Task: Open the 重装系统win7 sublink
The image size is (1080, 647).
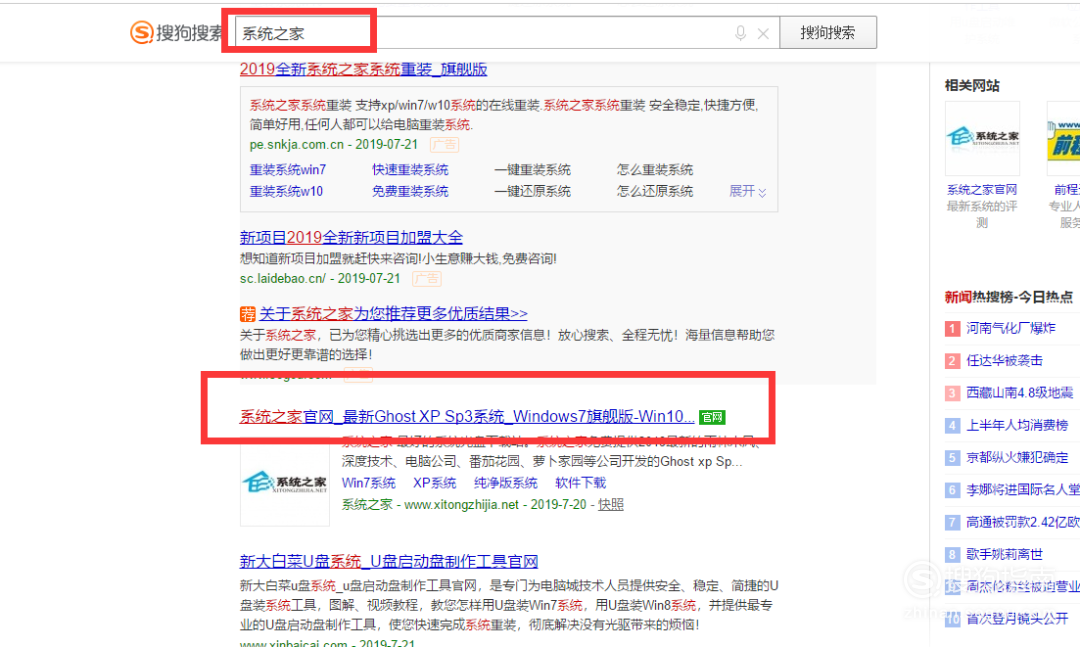Action: [x=288, y=170]
